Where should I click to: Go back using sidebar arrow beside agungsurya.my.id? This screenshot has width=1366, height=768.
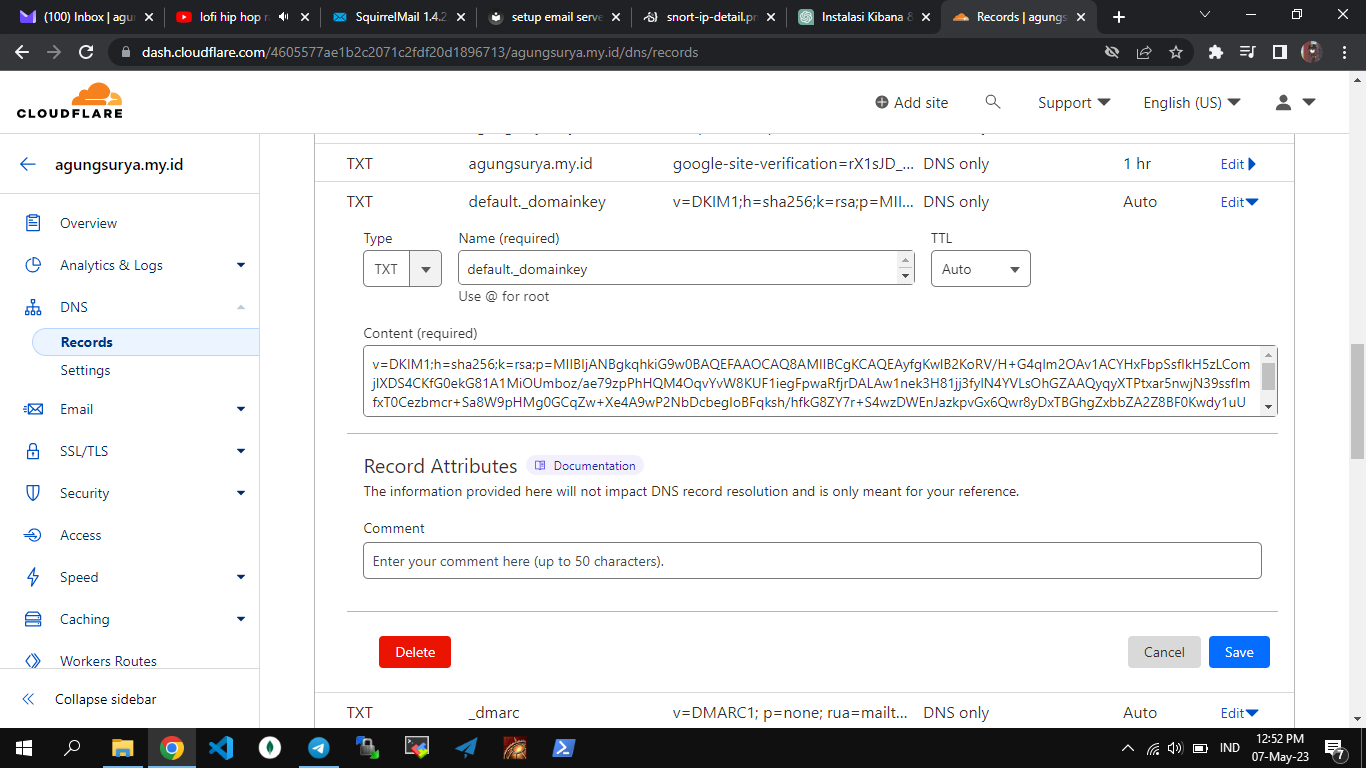28,165
